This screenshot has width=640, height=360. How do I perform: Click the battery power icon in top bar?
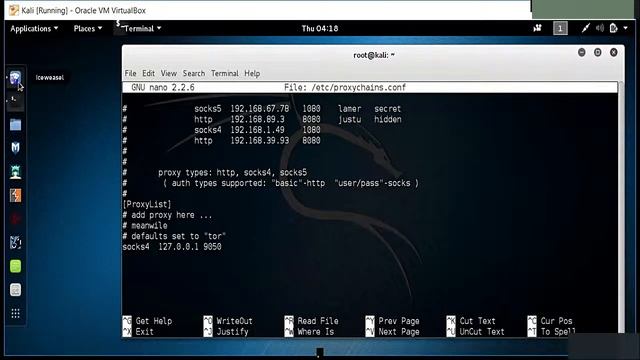(x=613, y=28)
